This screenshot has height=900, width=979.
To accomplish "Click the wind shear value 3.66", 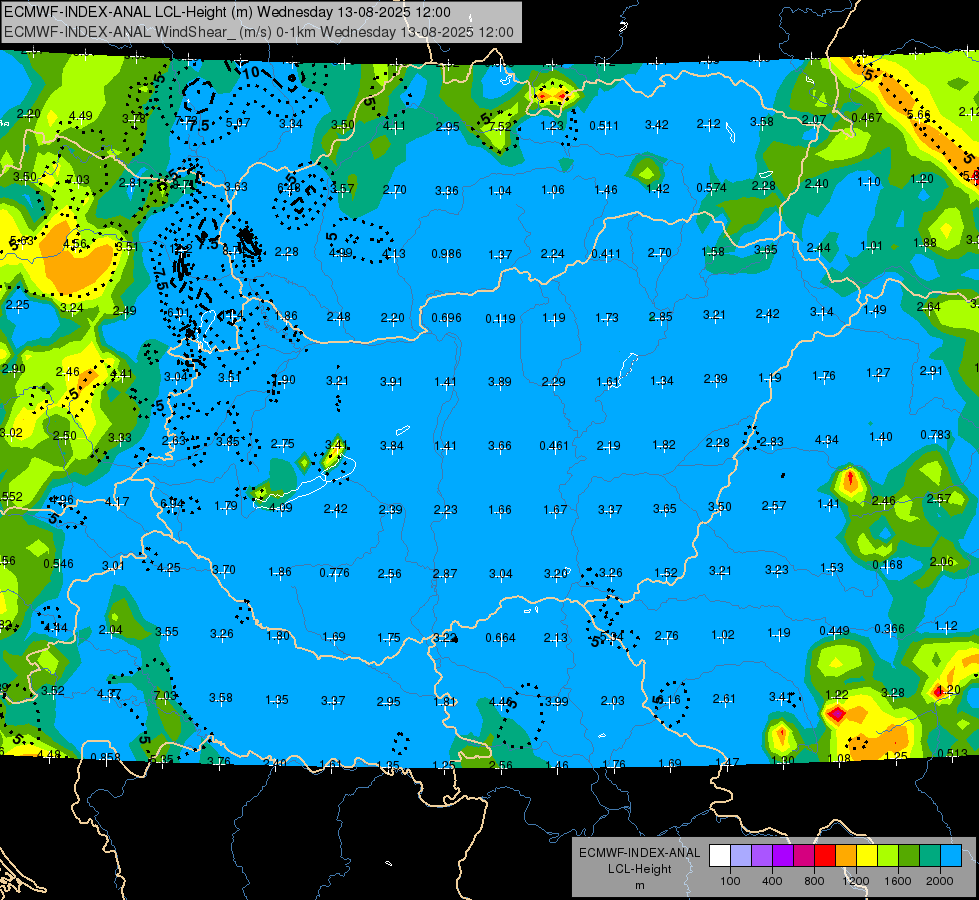I will pyautogui.click(x=499, y=445).
